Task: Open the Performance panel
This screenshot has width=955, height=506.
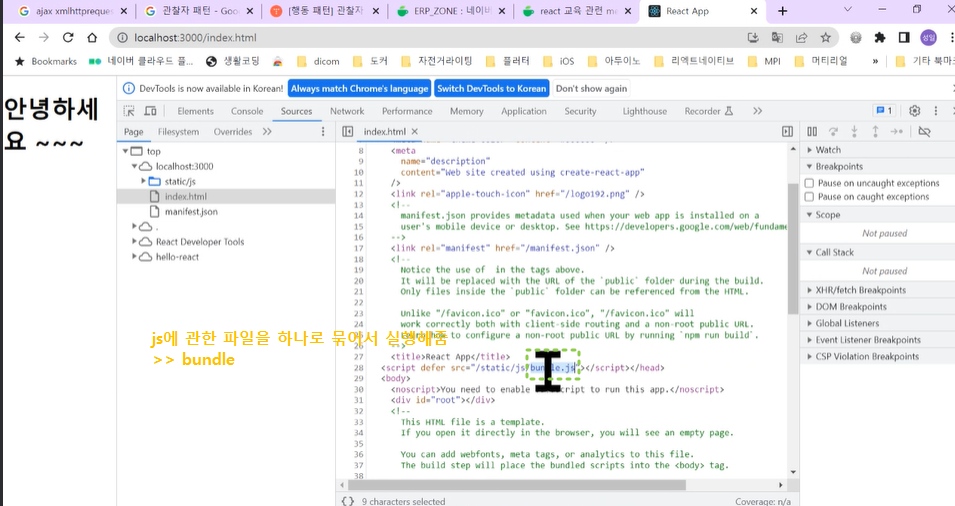Action: click(407, 111)
